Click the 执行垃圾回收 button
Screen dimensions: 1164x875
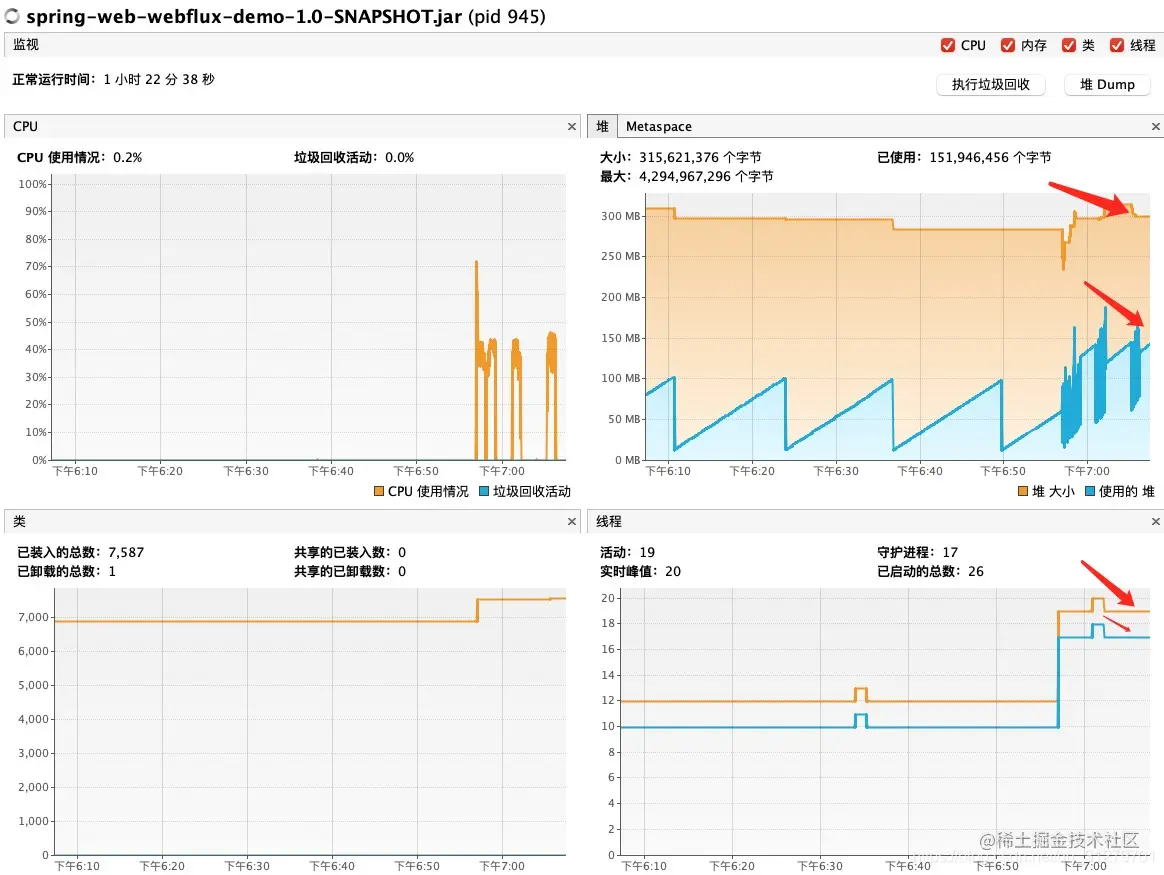pyautogui.click(x=990, y=85)
